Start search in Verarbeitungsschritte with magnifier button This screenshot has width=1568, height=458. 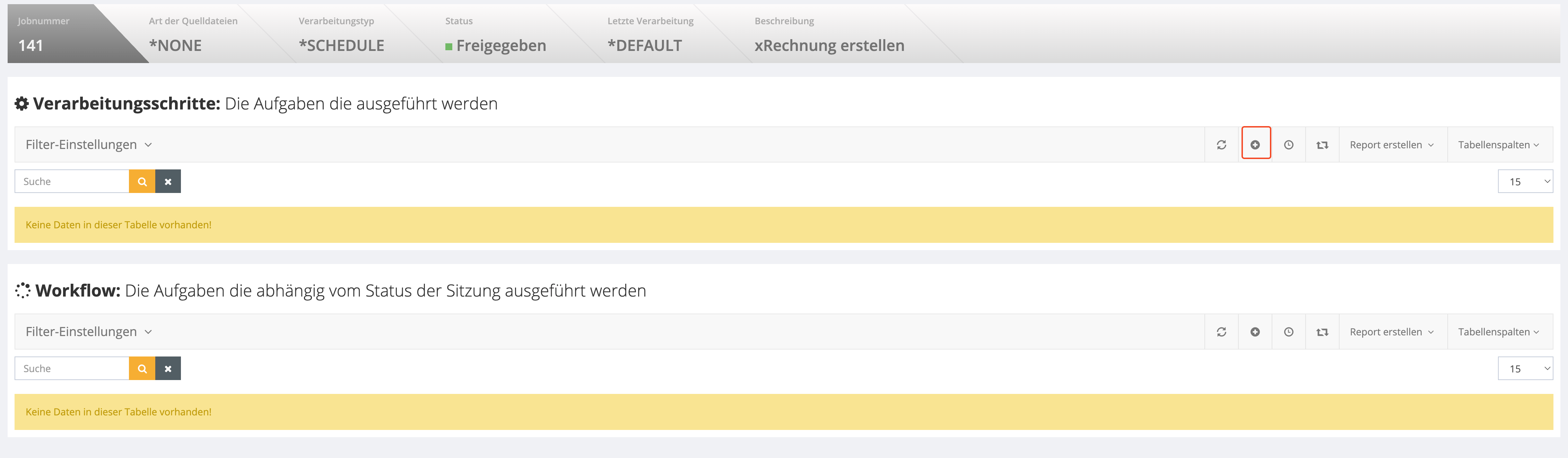pyautogui.click(x=142, y=181)
